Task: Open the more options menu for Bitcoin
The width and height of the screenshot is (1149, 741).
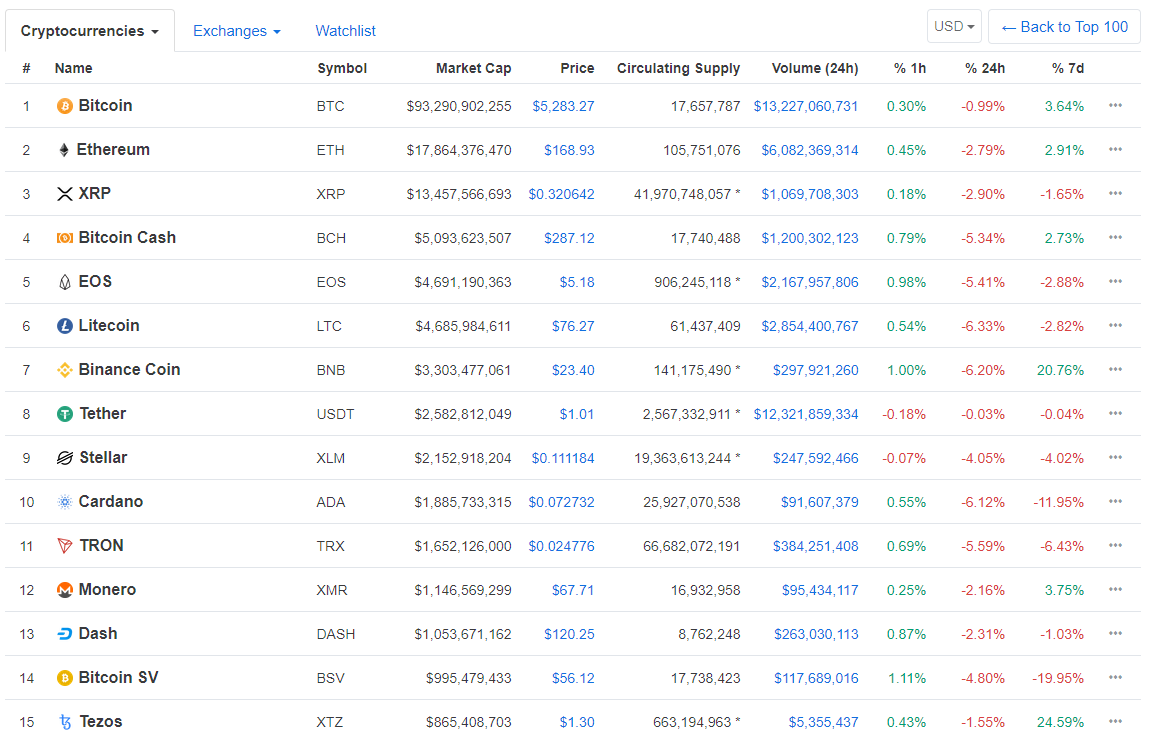Action: click(x=1115, y=105)
